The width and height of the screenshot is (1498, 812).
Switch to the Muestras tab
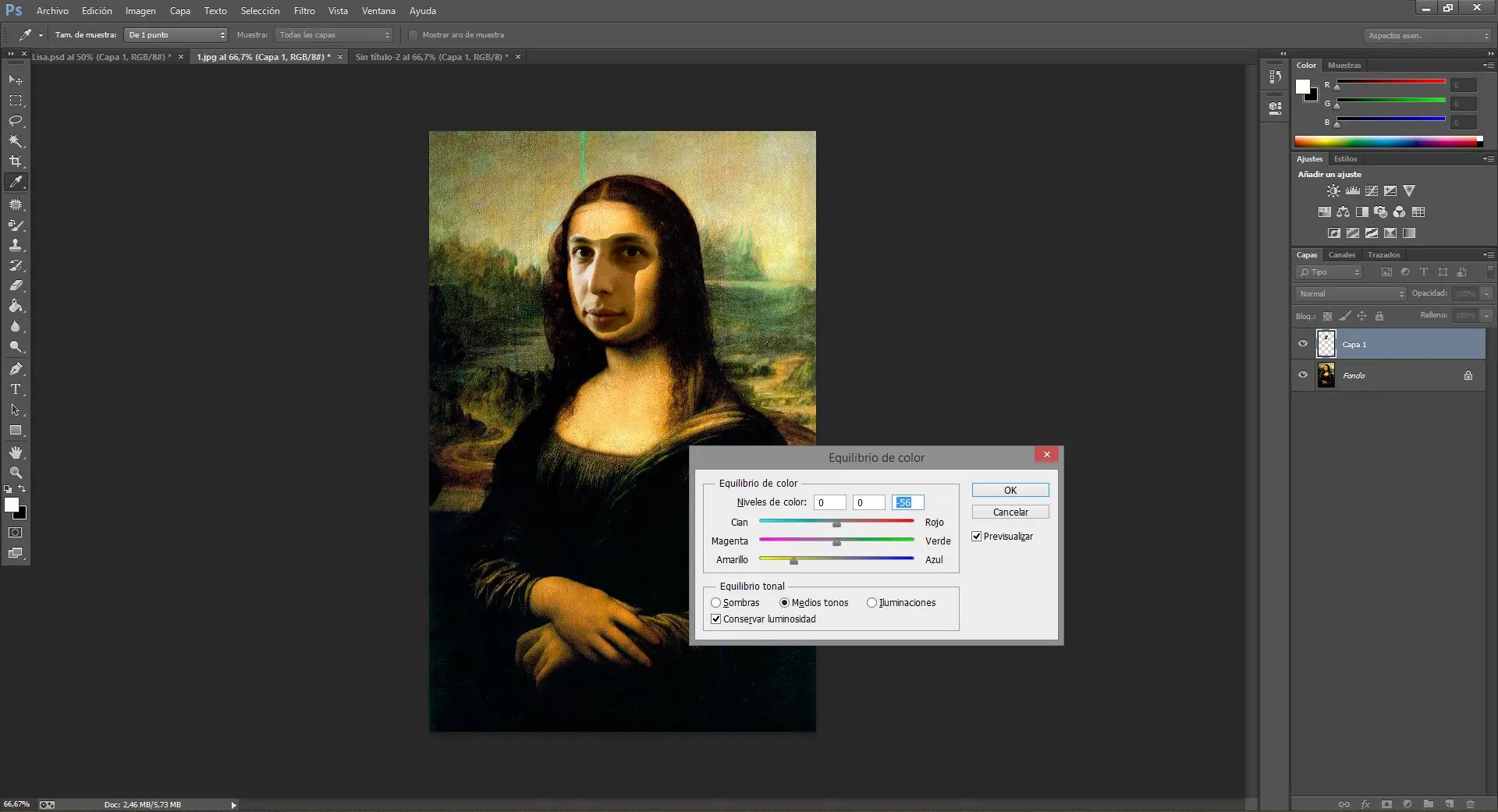pyautogui.click(x=1344, y=66)
